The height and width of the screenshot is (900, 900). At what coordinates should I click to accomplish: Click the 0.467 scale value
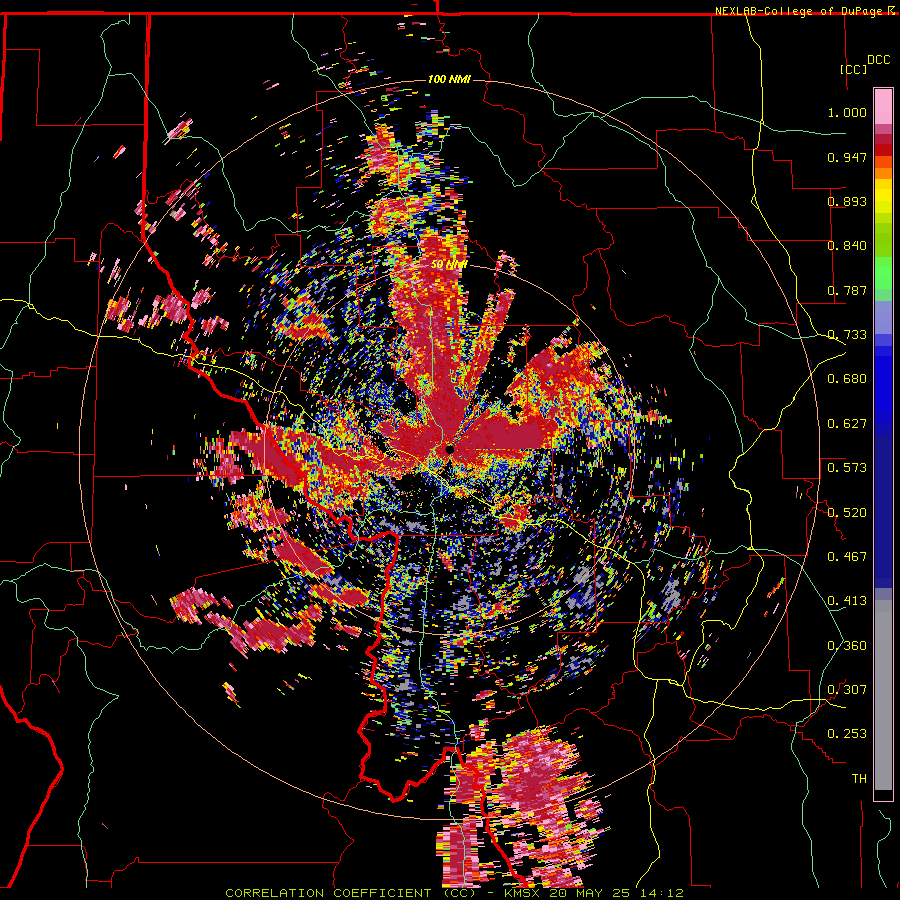click(847, 557)
